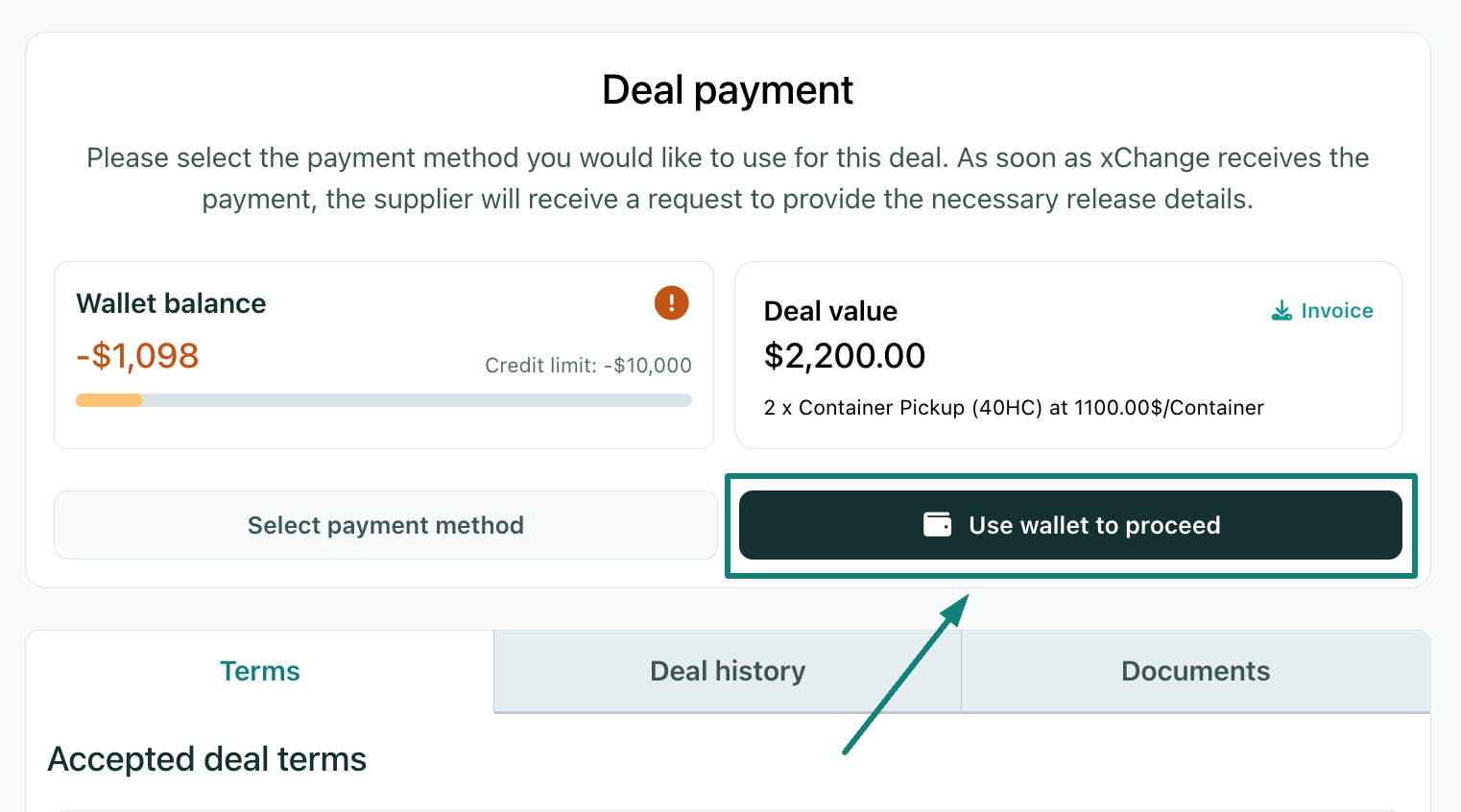The image size is (1461, 812).
Task: Select the Wallet balance card
Action: [384, 355]
